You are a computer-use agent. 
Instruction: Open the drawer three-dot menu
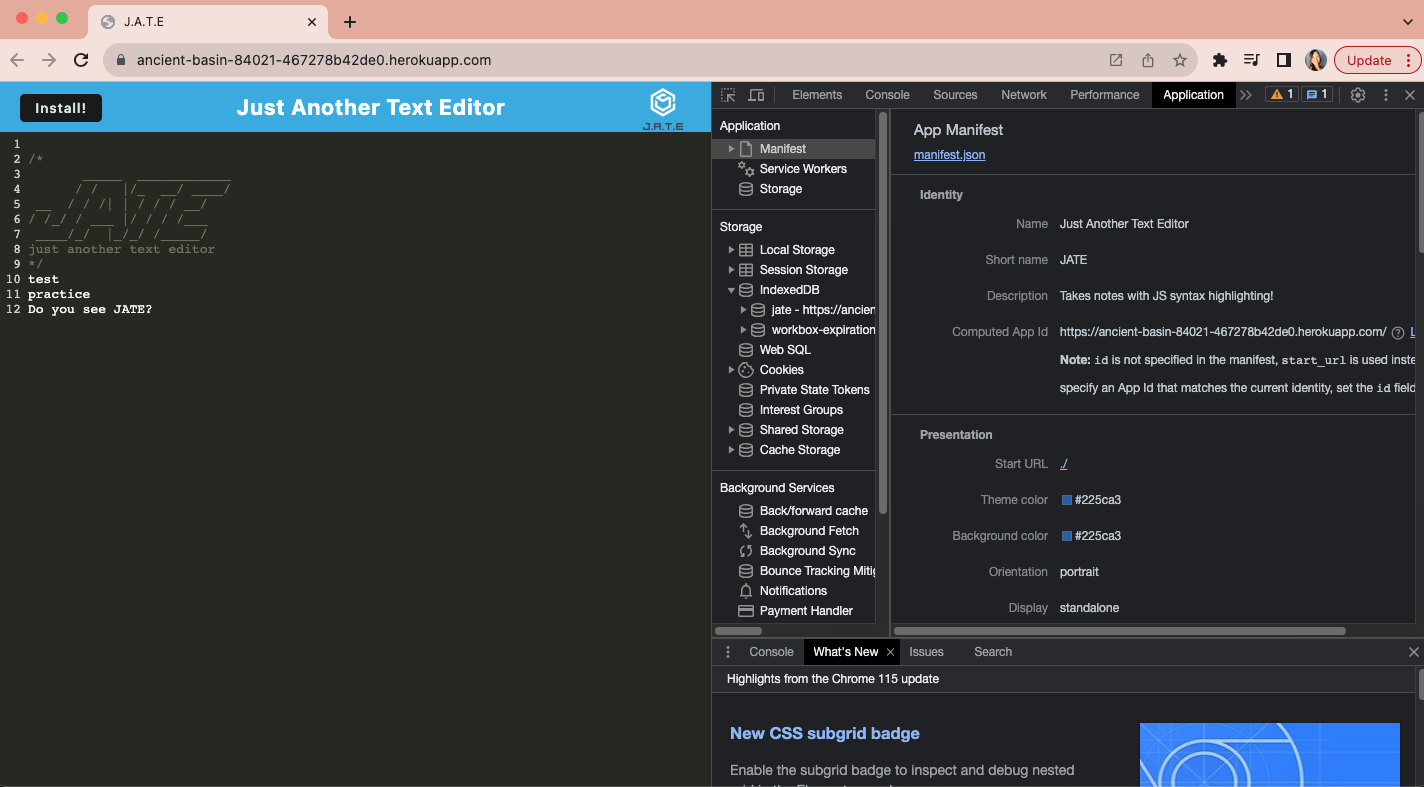(x=727, y=652)
